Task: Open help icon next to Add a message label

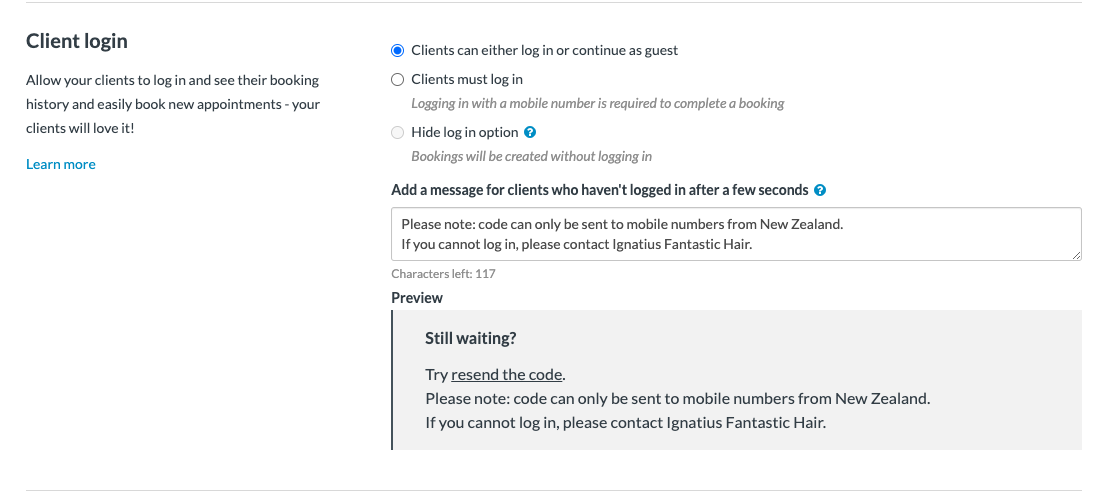Action: click(820, 190)
